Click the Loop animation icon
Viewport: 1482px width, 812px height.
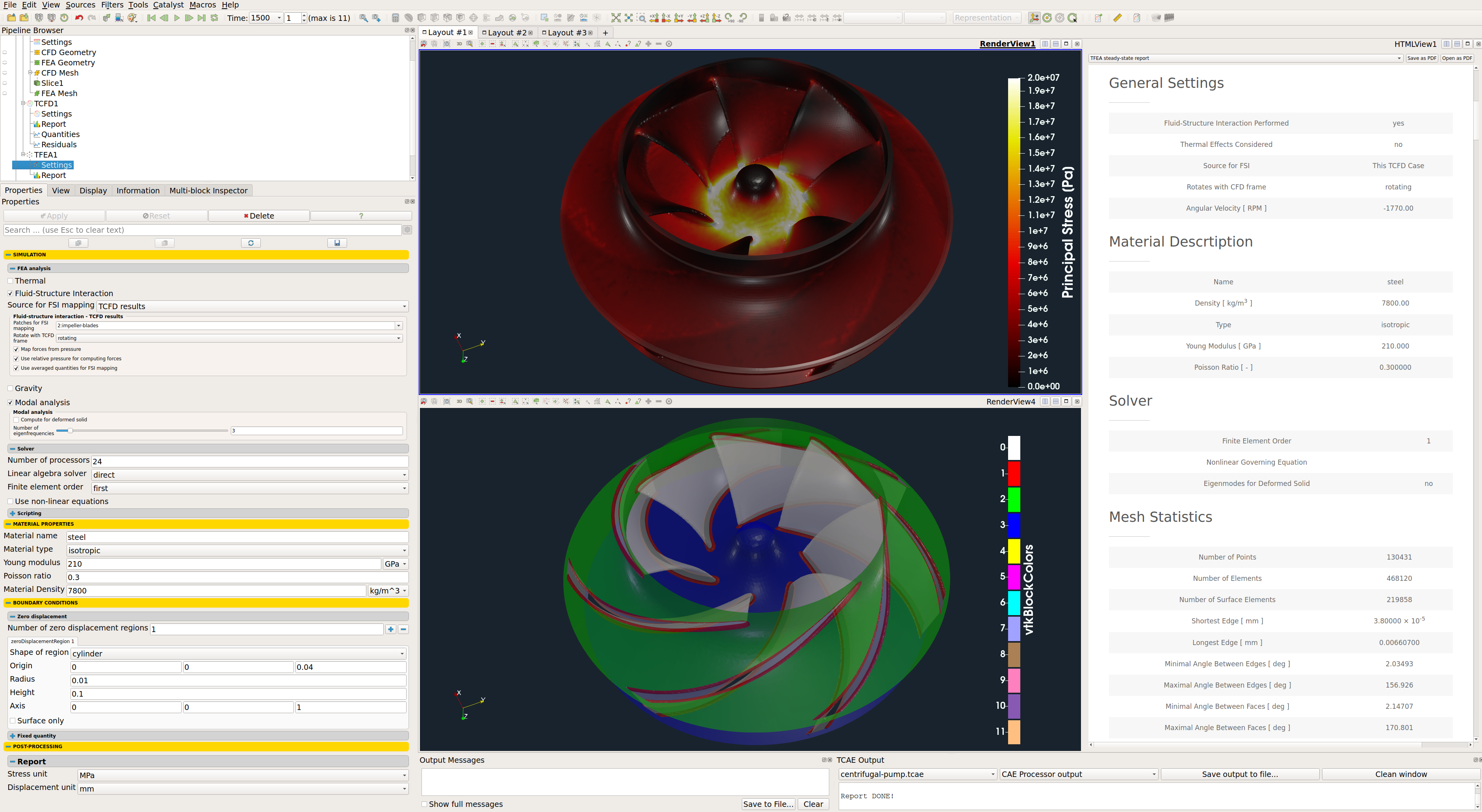point(215,18)
